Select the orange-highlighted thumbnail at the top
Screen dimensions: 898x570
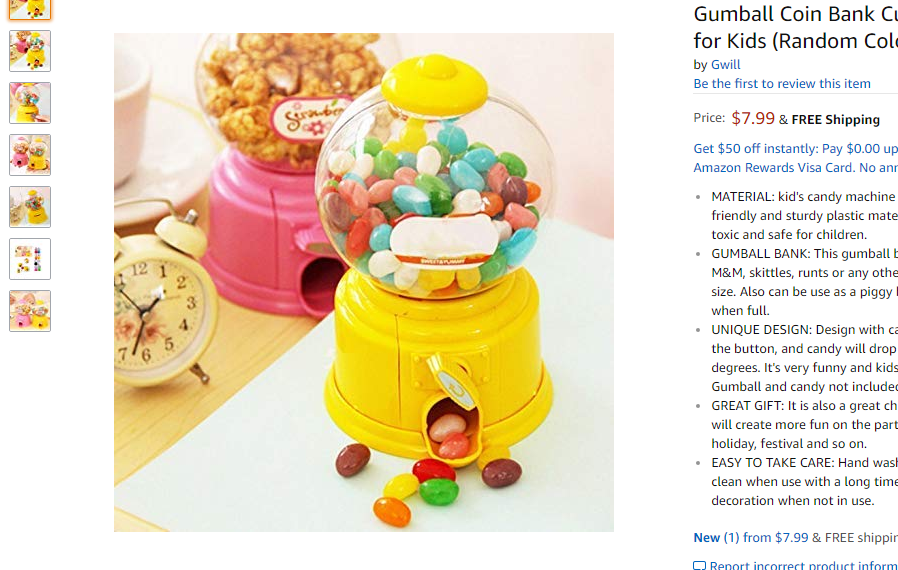(30, 9)
